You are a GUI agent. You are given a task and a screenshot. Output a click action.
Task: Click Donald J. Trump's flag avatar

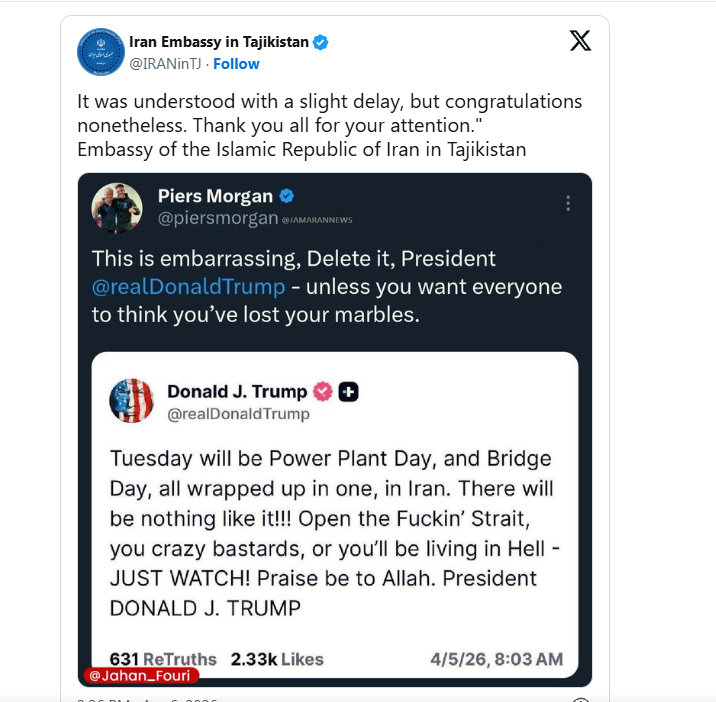click(x=131, y=402)
